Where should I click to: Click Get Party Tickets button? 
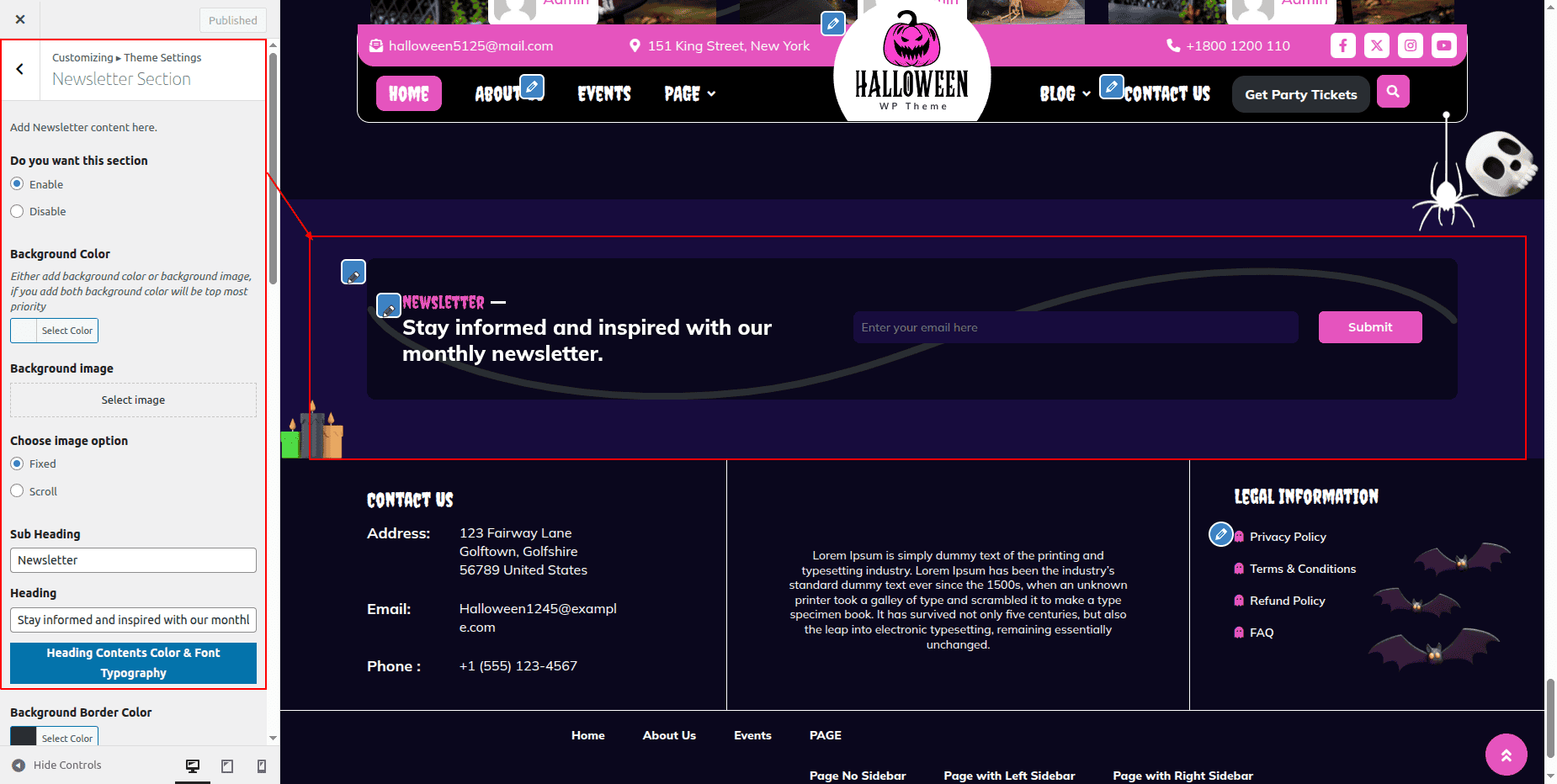pos(1300,94)
